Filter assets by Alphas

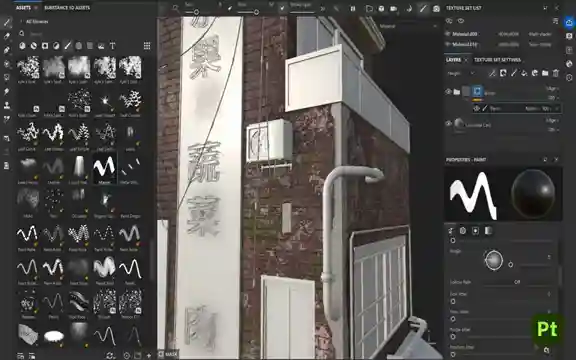(x=79, y=46)
